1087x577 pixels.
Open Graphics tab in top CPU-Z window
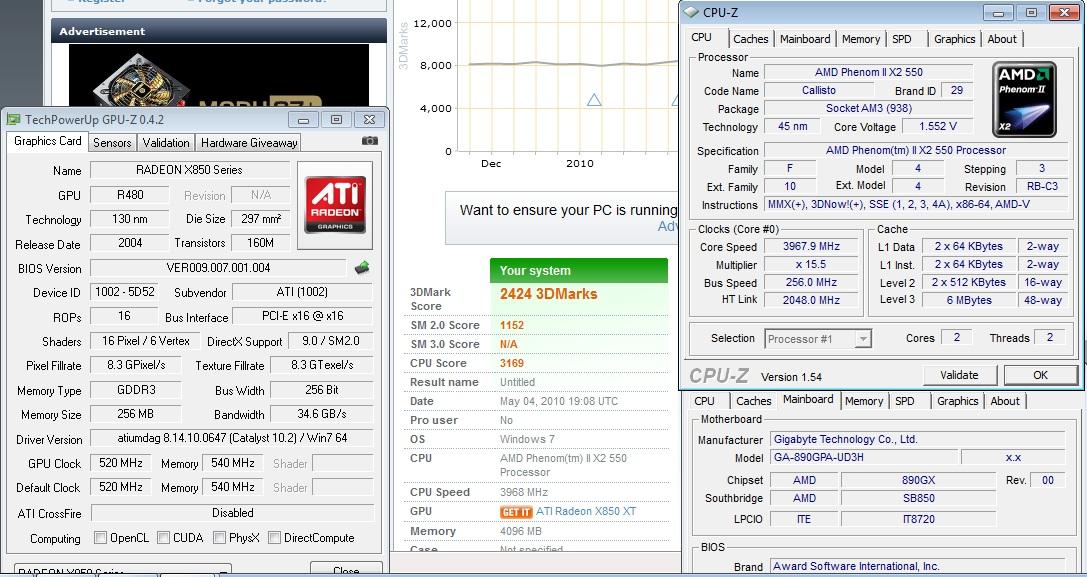(955, 39)
